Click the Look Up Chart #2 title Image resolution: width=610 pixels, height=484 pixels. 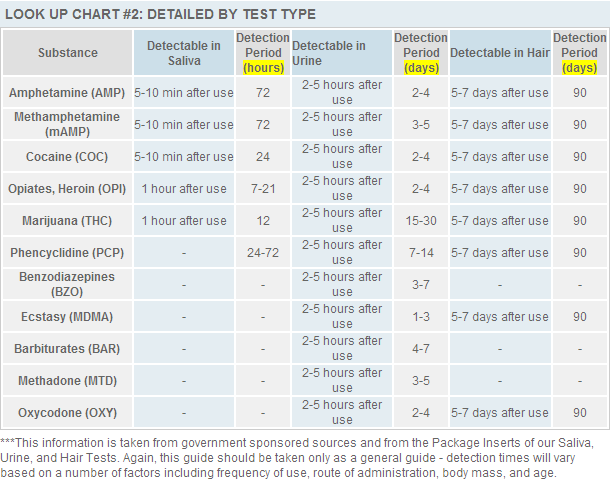[160, 14]
